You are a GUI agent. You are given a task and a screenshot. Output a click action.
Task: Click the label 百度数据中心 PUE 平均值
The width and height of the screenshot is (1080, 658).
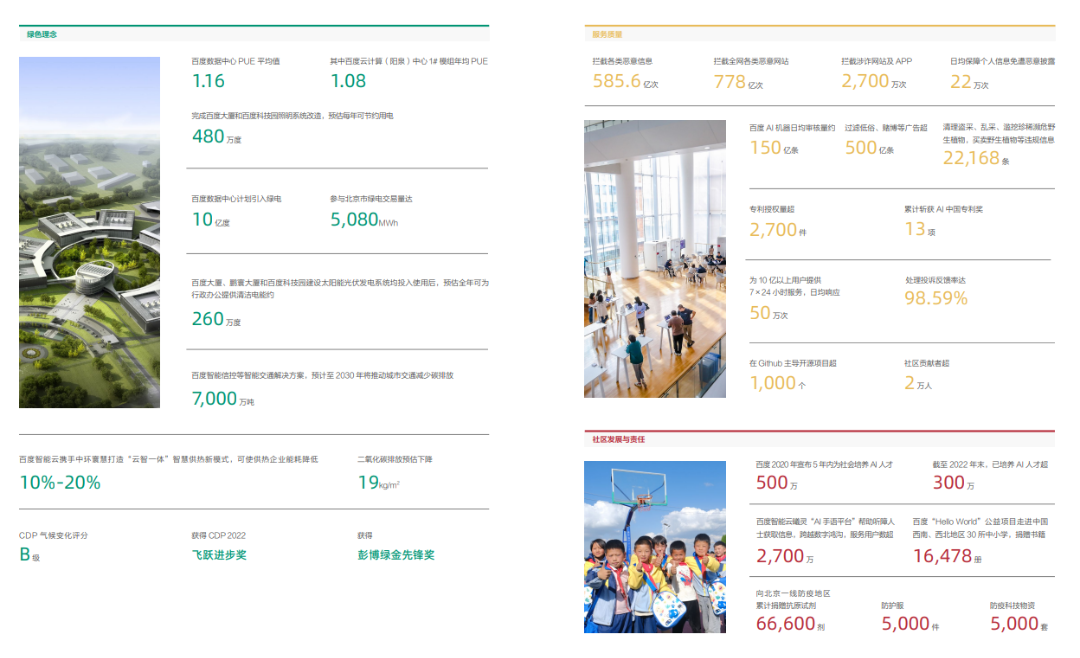pos(236,61)
